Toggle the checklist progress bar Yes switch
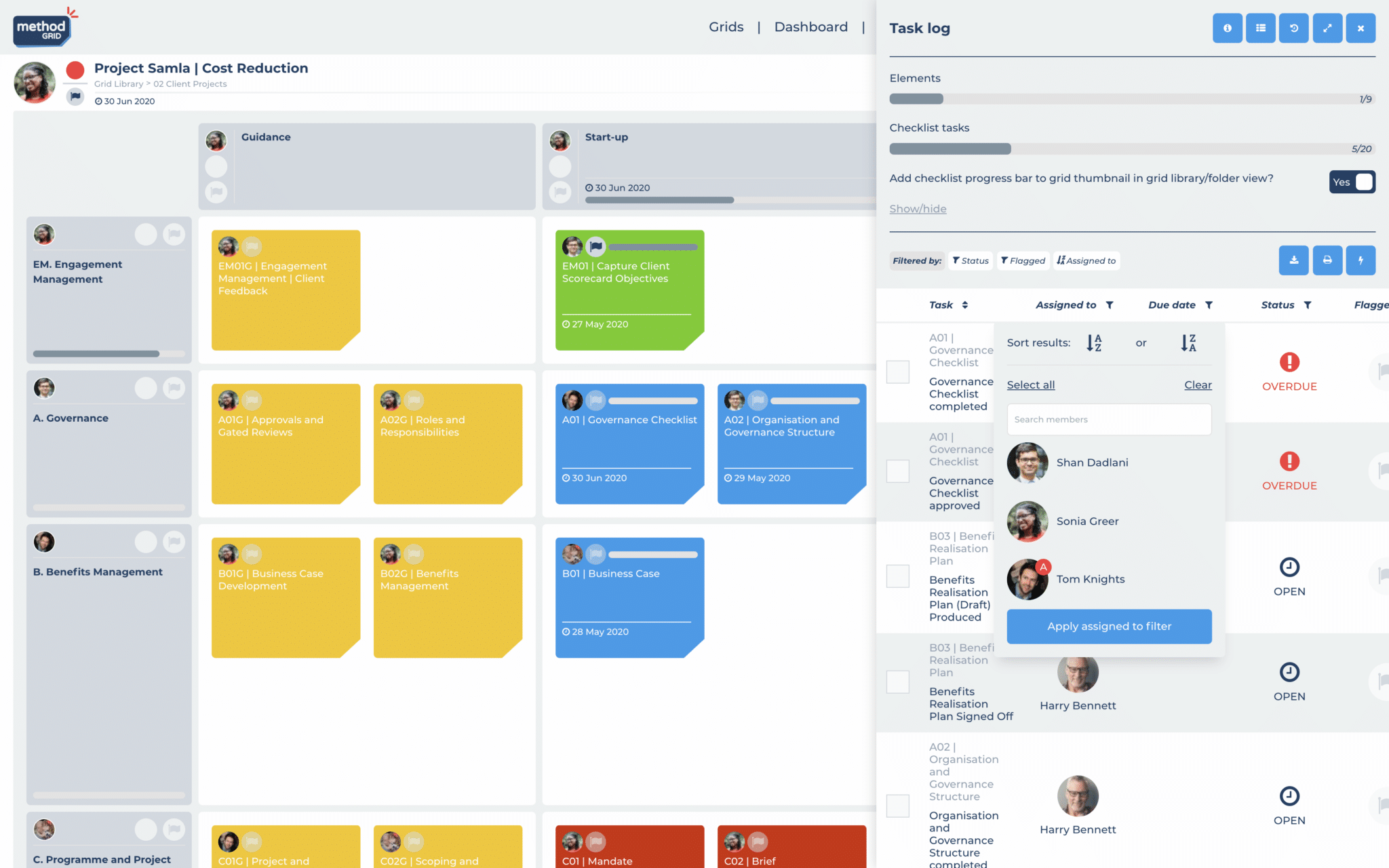1389x868 pixels. click(1352, 182)
